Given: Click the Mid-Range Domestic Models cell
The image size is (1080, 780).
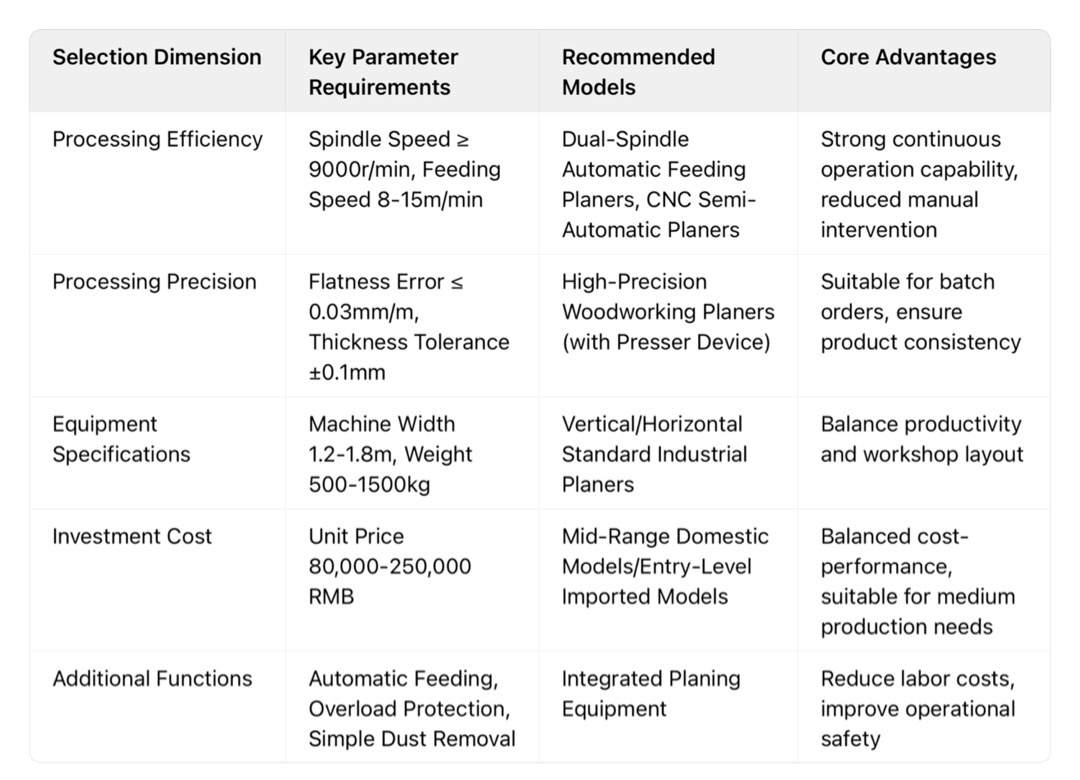Looking at the screenshot, I should click(664, 566).
